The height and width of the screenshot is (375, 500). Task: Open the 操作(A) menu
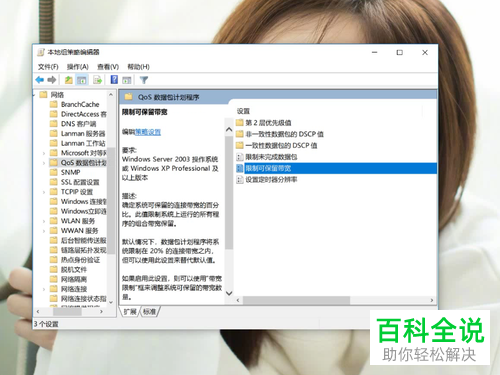78,67
